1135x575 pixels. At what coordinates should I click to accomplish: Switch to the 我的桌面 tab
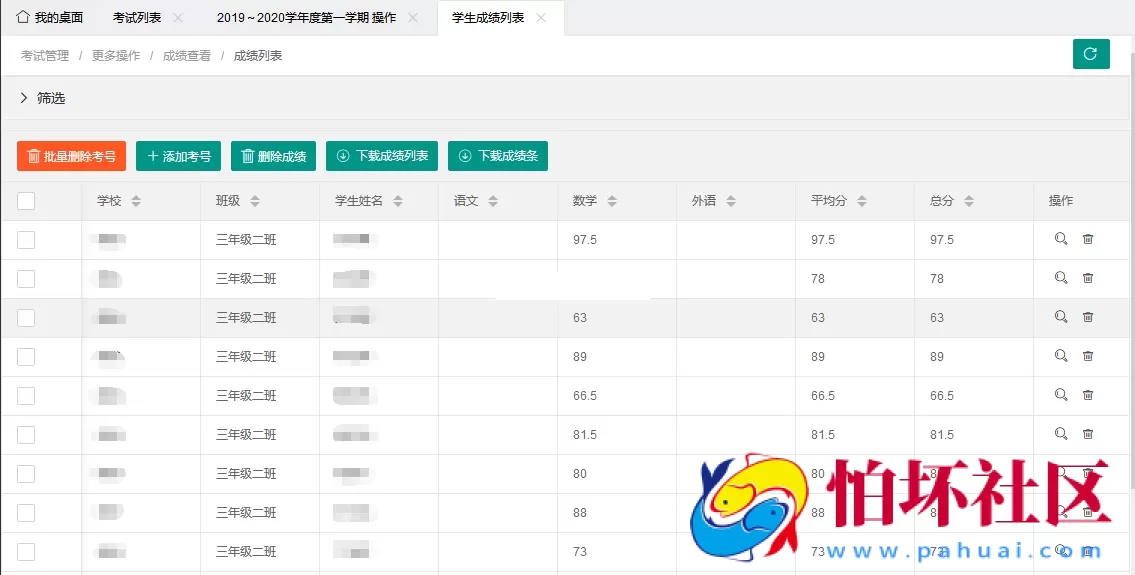pos(49,17)
